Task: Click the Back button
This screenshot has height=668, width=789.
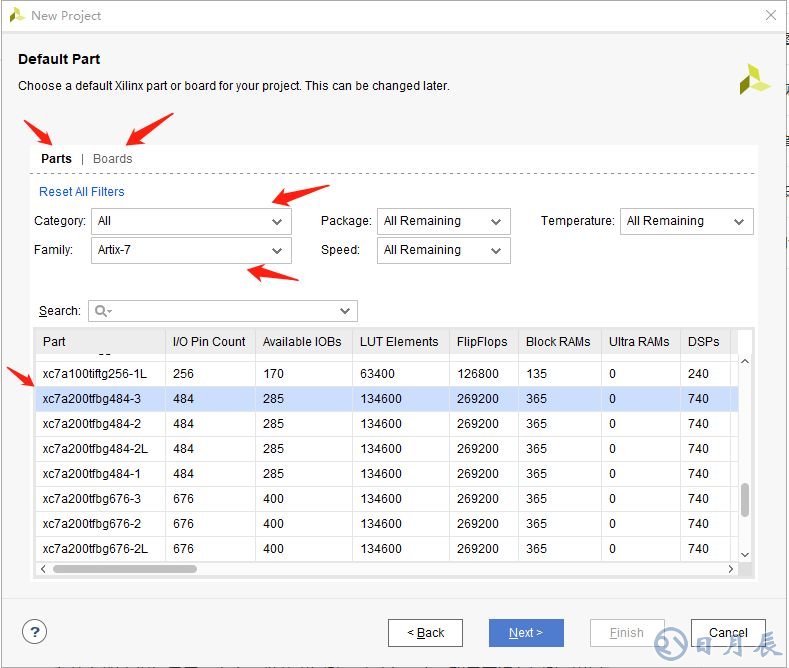Action: coord(425,633)
